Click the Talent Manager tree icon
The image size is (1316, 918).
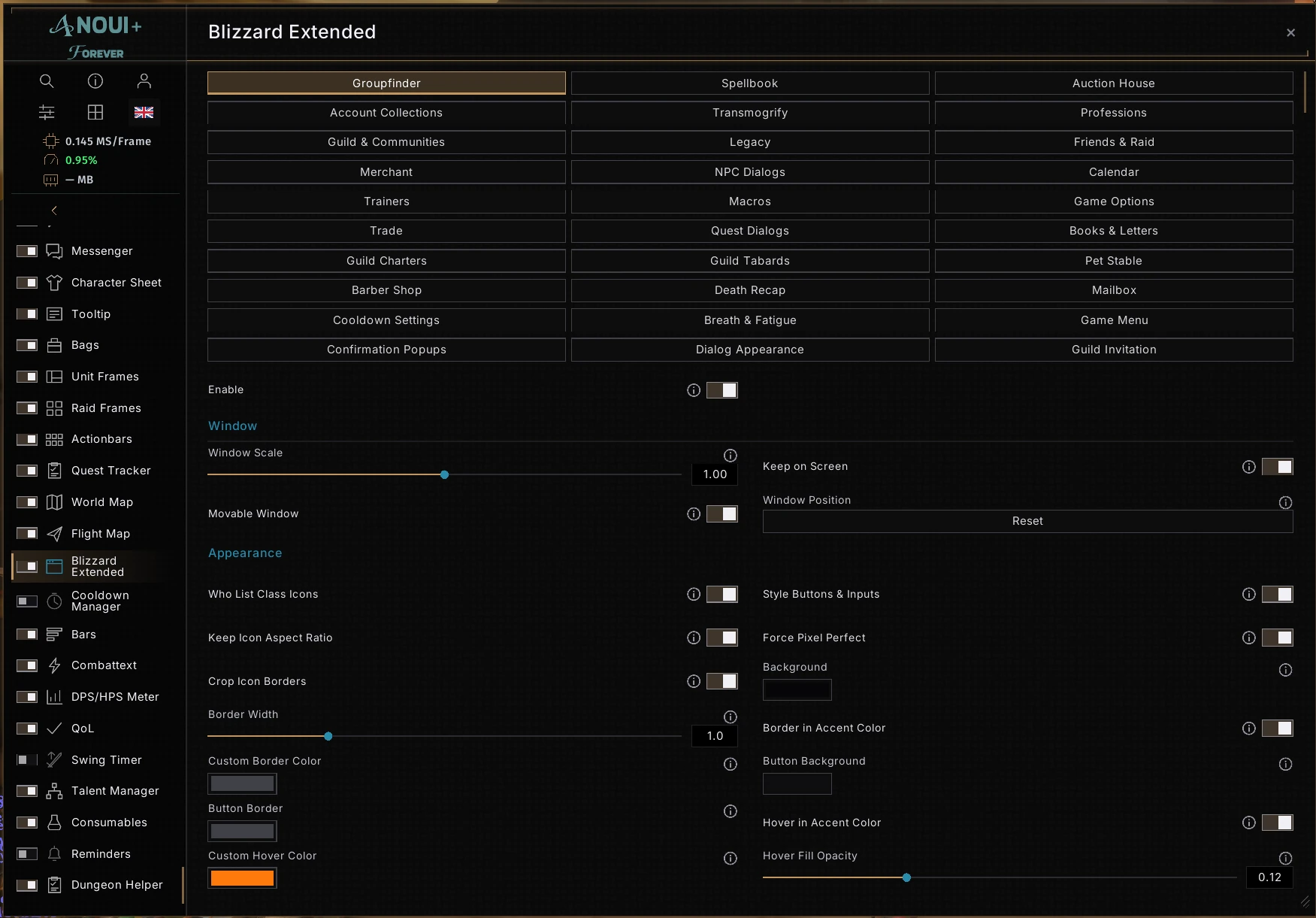54,791
